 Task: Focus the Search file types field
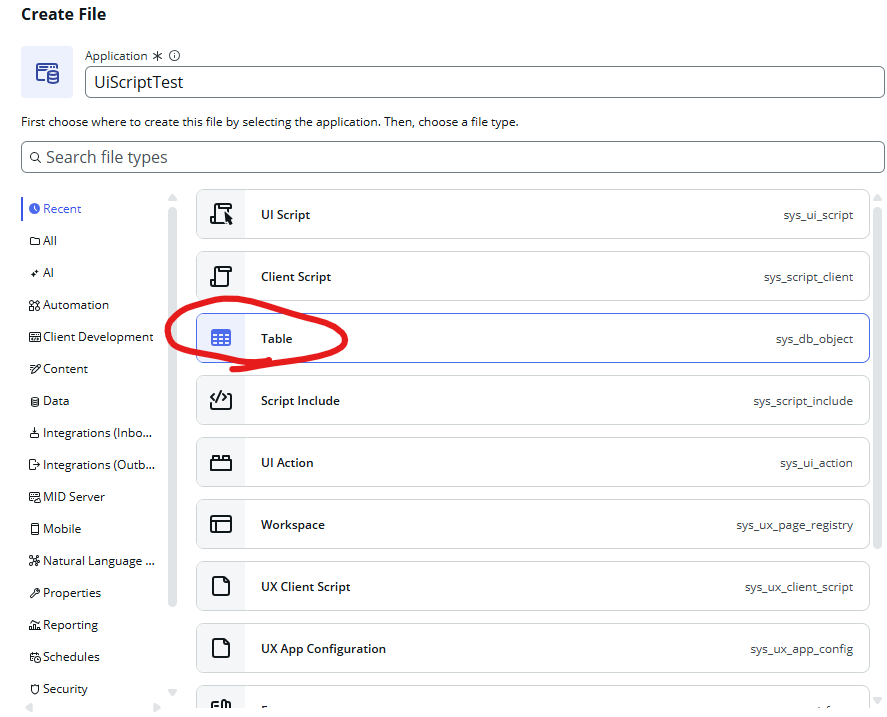click(x=453, y=157)
